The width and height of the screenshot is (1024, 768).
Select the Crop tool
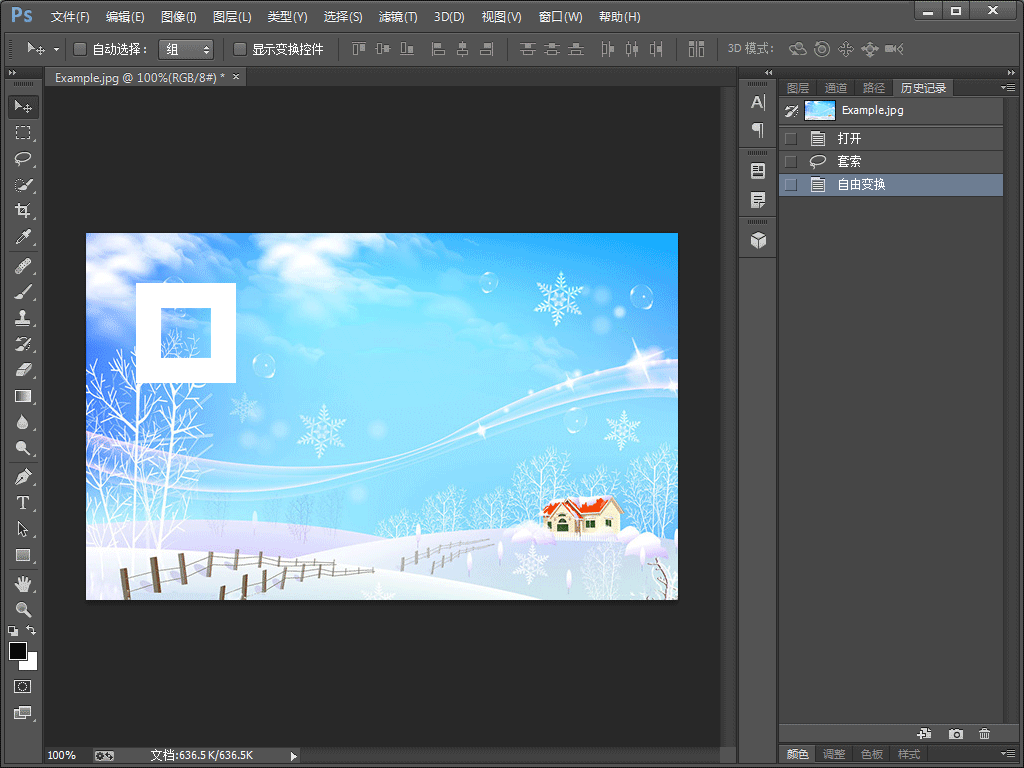click(x=23, y=210)
